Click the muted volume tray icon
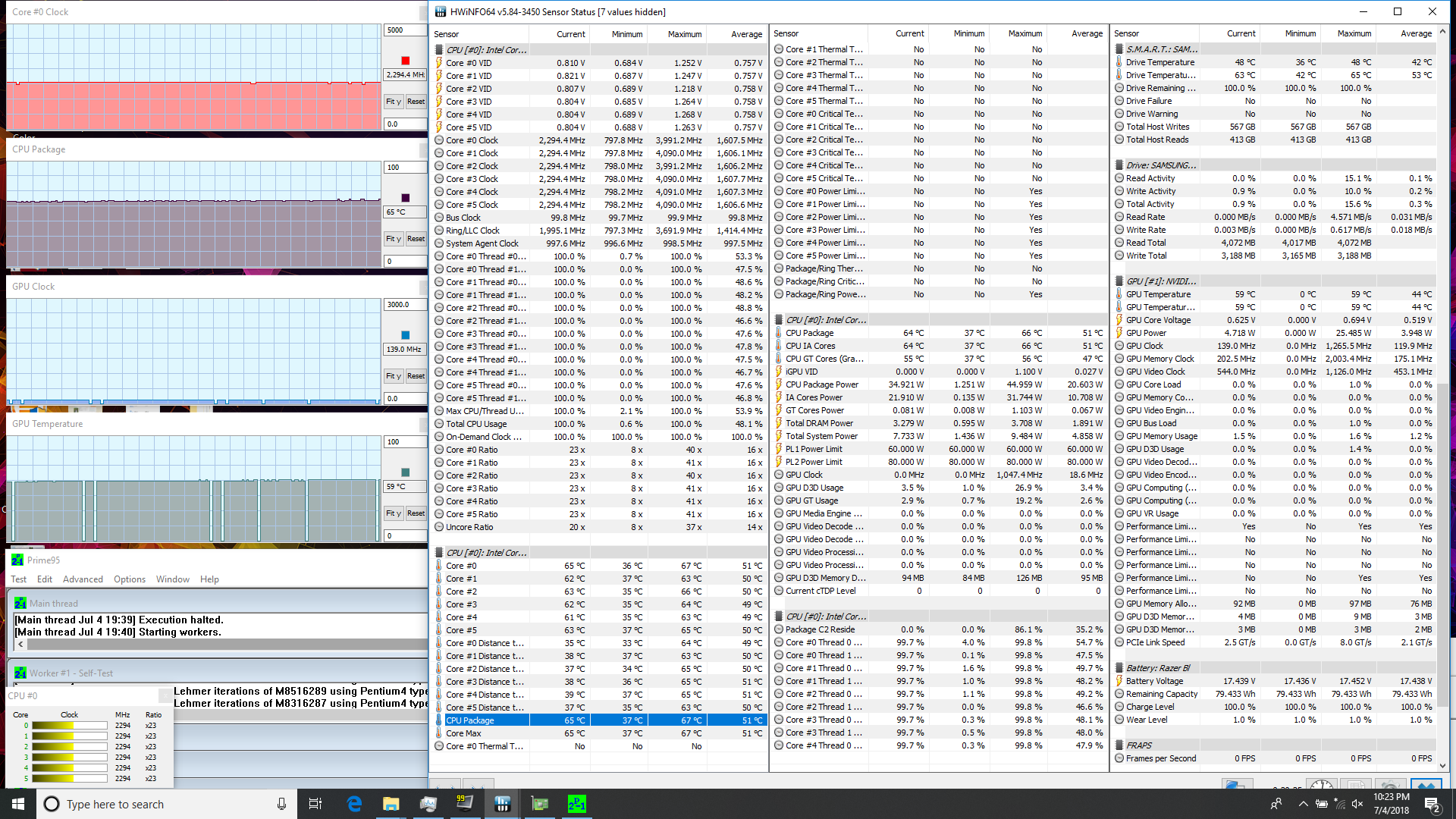Image resolution: width=1456 pixels, height=819 pixels. click(x=1357, y=804)
